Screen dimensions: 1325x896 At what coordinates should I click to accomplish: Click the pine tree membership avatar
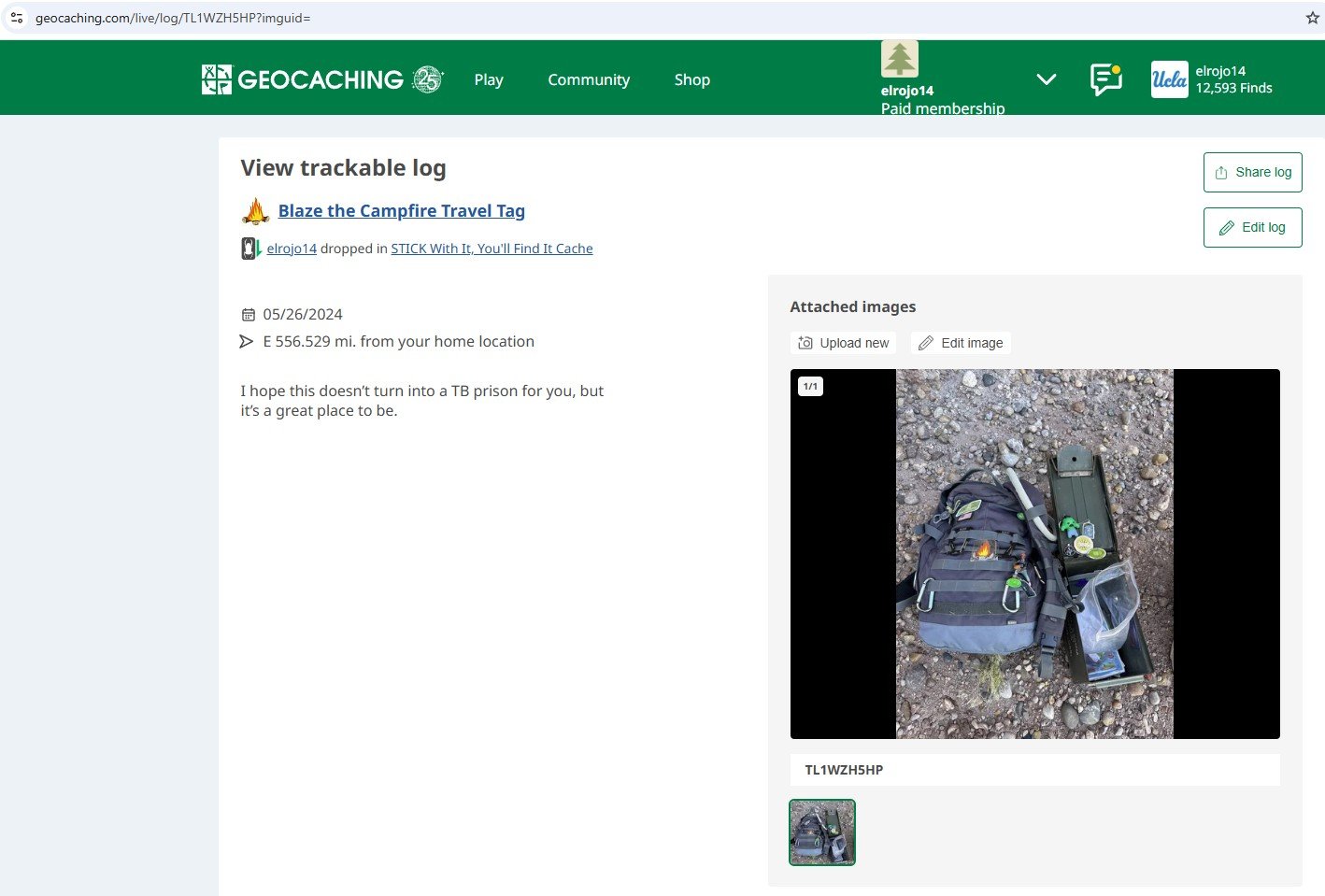tap(899, 59)
